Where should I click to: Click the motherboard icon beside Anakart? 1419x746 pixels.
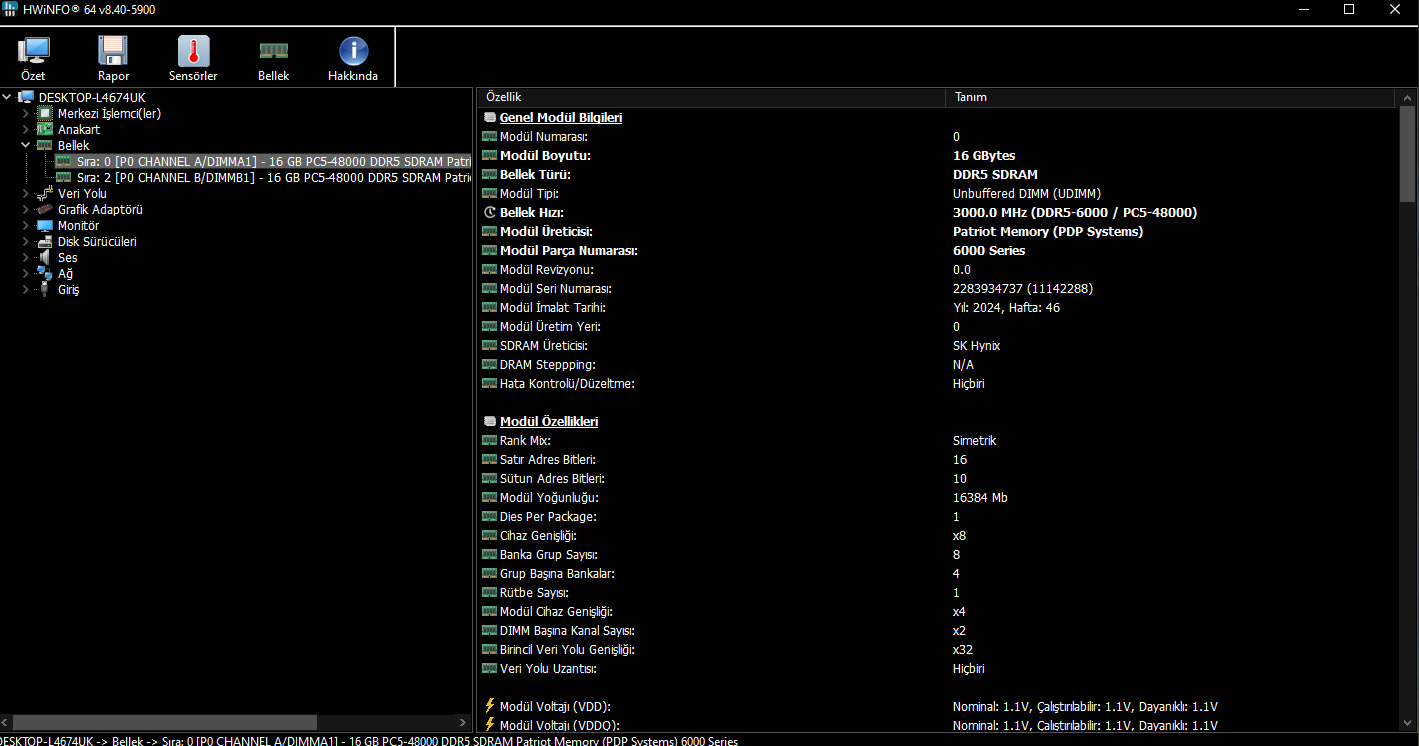(x=45, y=129)
